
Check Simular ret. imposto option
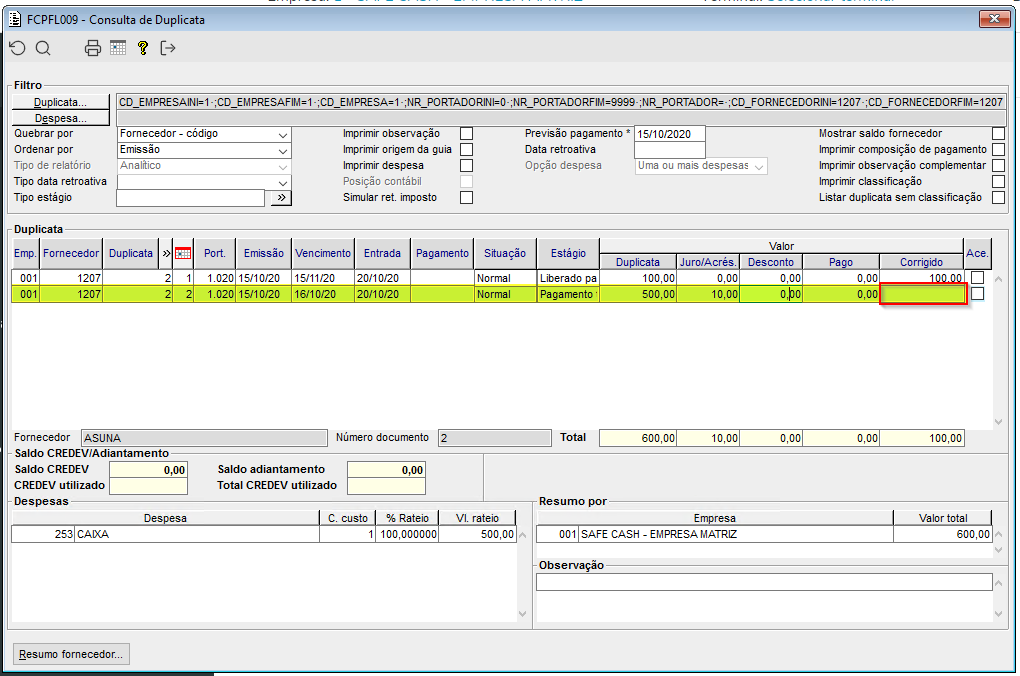pos(466,198)
